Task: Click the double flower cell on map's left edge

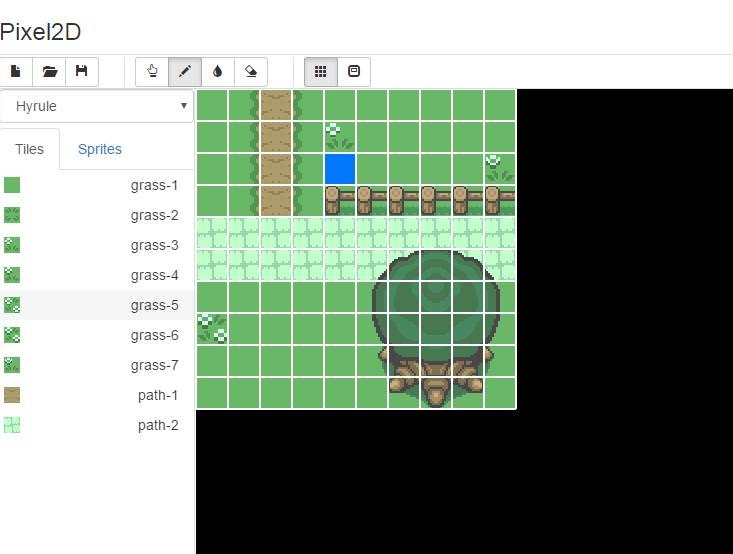Action: coord(212,329)
